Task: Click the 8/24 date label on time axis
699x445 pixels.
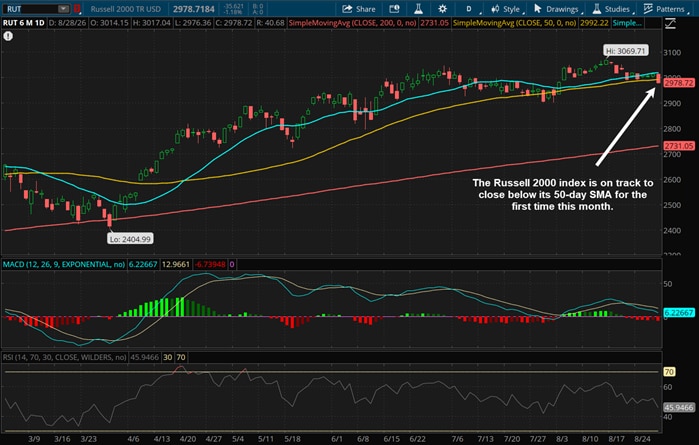Action: click(642, 439)
